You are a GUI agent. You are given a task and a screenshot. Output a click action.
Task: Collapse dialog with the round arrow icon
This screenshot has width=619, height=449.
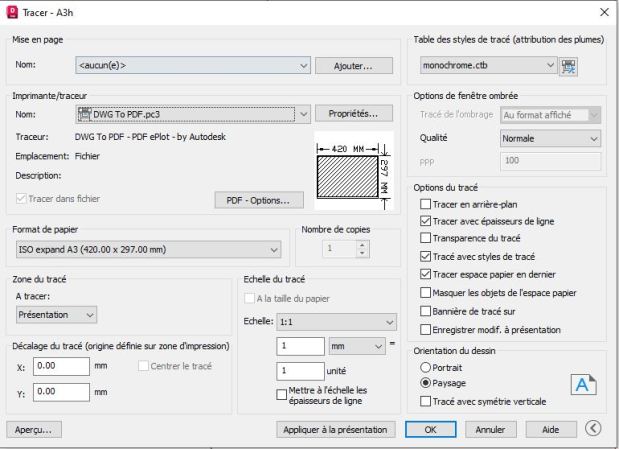tap(594, 428)
